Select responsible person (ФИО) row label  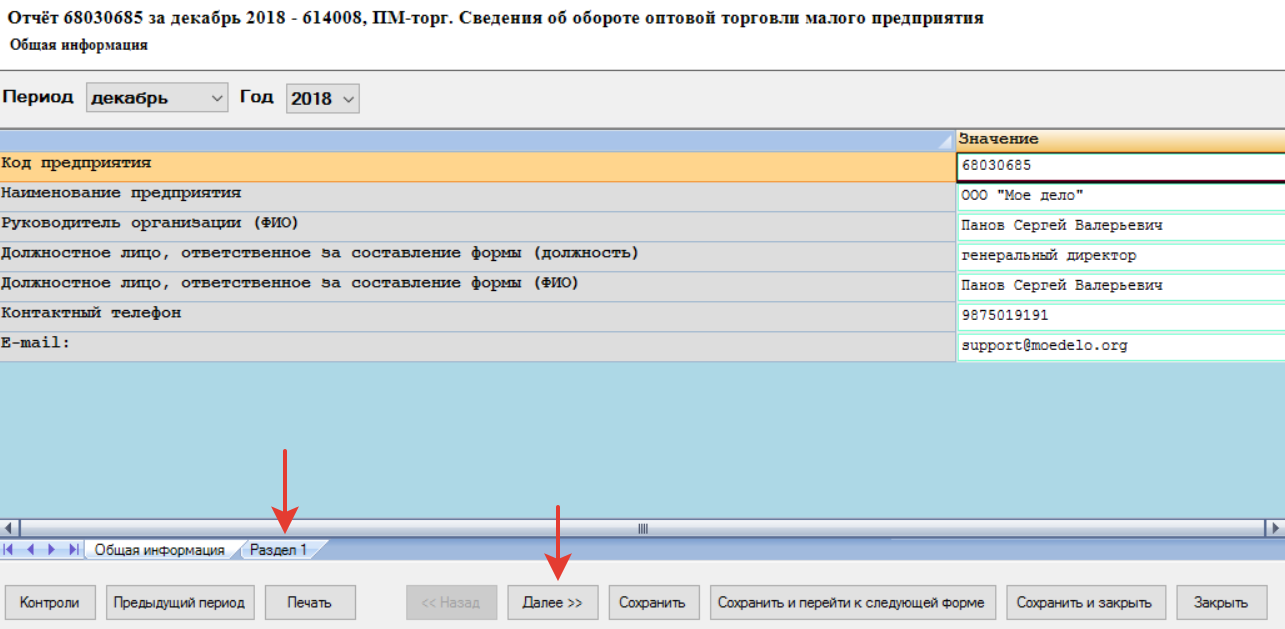click(x=478, y=286)
